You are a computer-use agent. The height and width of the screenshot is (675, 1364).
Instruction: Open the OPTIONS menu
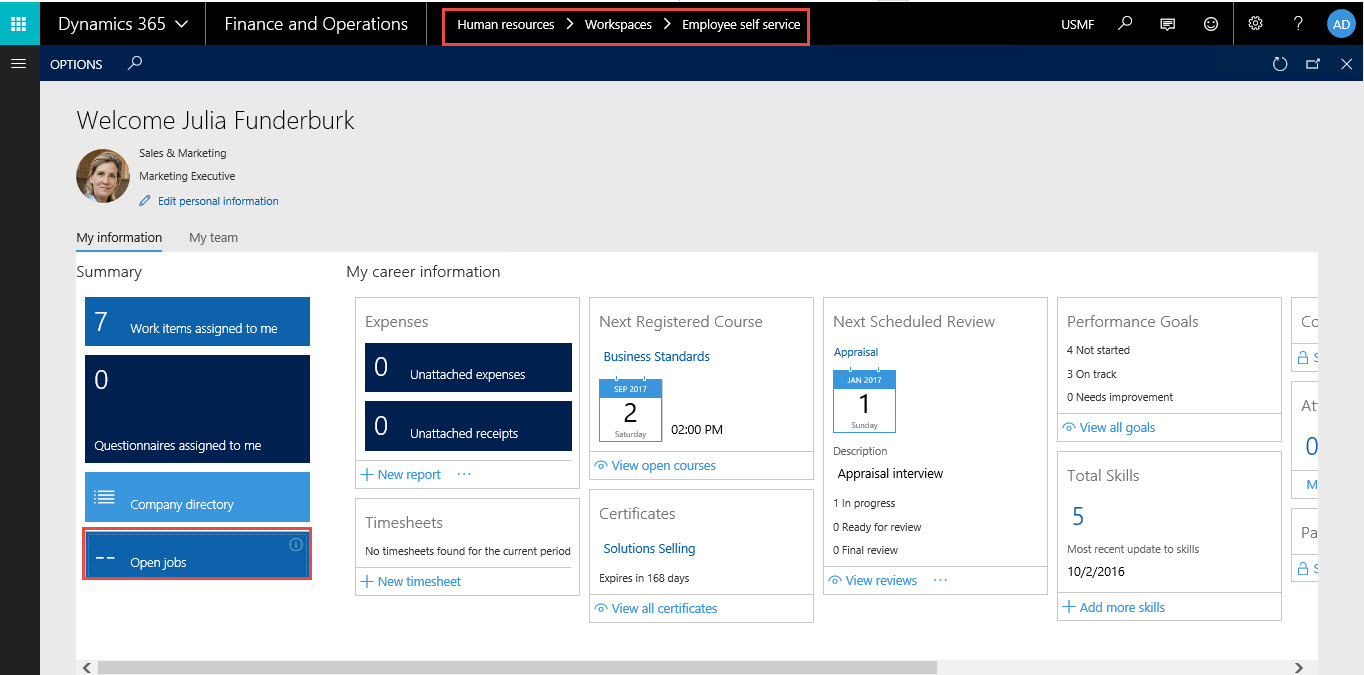[x=76, y=63]
